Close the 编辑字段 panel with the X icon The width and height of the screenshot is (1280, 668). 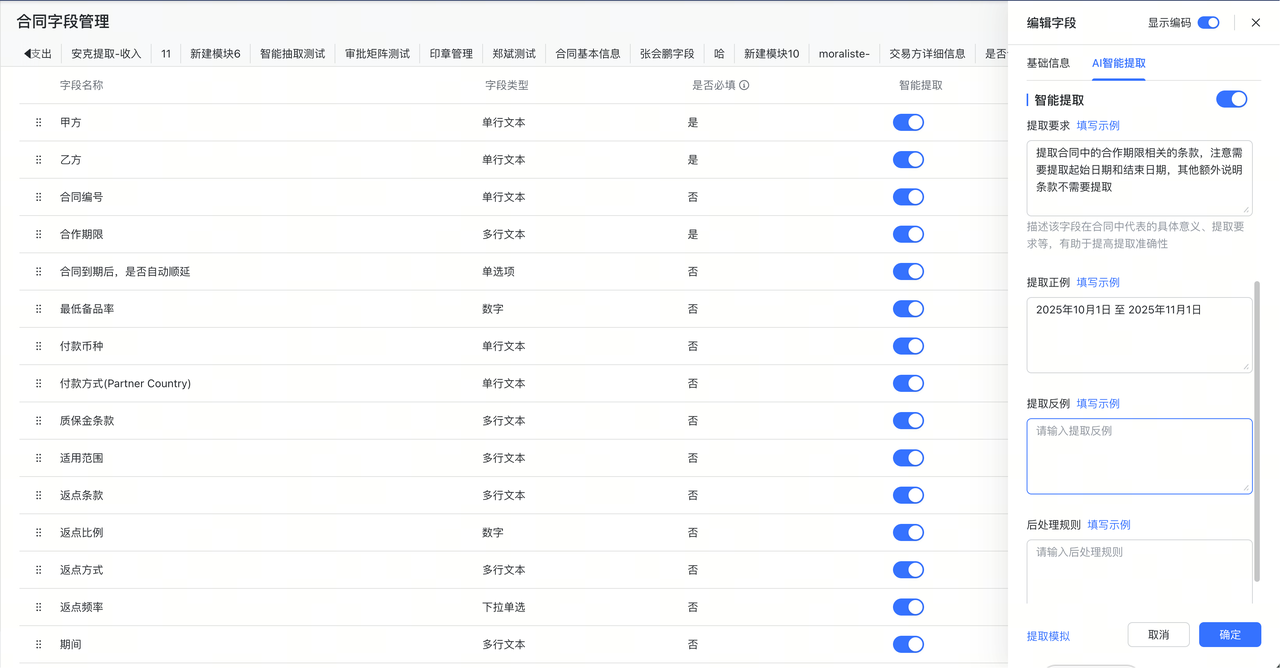click(1255, 22)
